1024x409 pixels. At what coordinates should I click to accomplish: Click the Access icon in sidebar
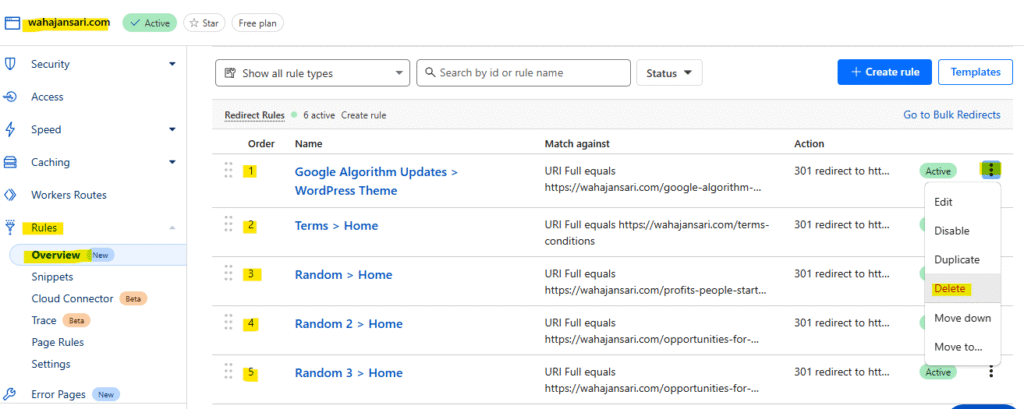pyautogui.click(x=11, y=97)
